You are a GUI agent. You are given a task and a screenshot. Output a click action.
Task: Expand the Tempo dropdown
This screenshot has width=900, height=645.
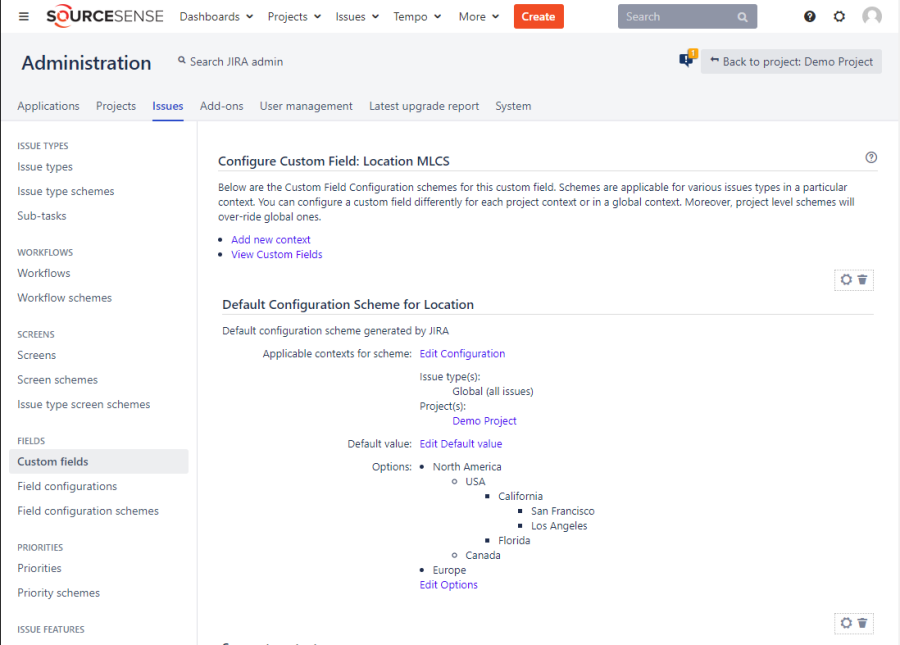(417, 17)
